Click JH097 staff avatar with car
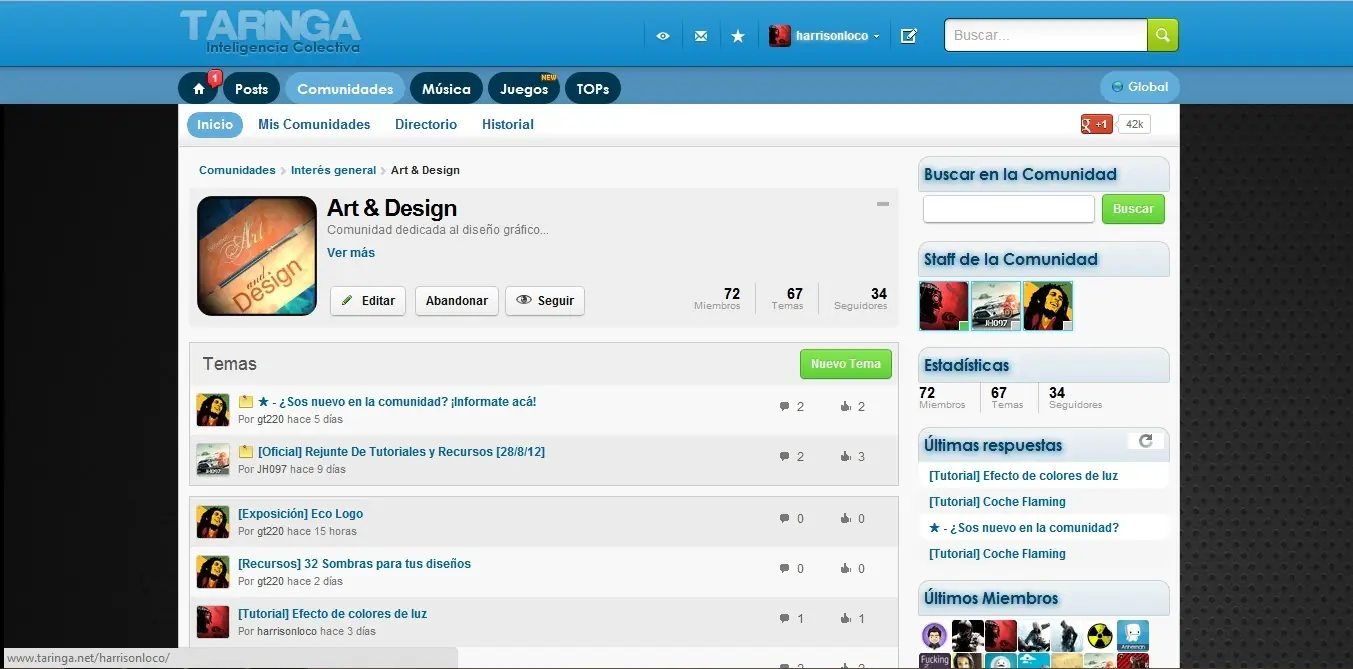 pos(996,306)
